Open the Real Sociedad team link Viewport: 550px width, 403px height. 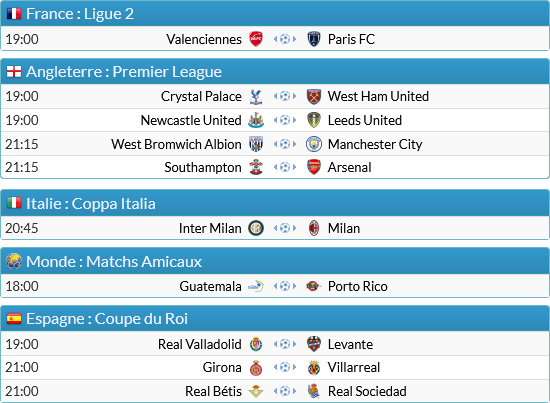click(367, 391)
